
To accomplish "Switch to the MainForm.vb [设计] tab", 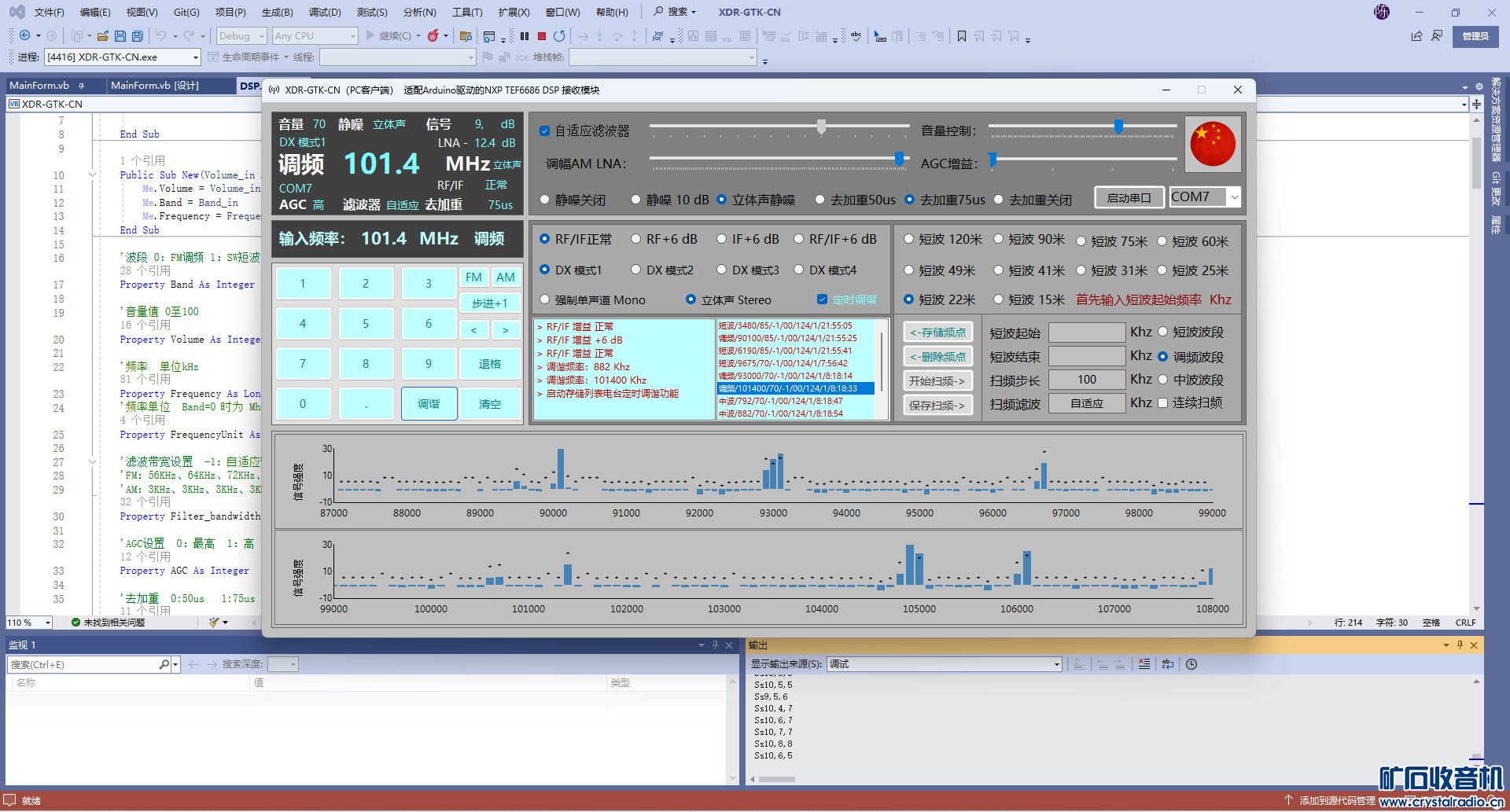I will pos(154,86).
